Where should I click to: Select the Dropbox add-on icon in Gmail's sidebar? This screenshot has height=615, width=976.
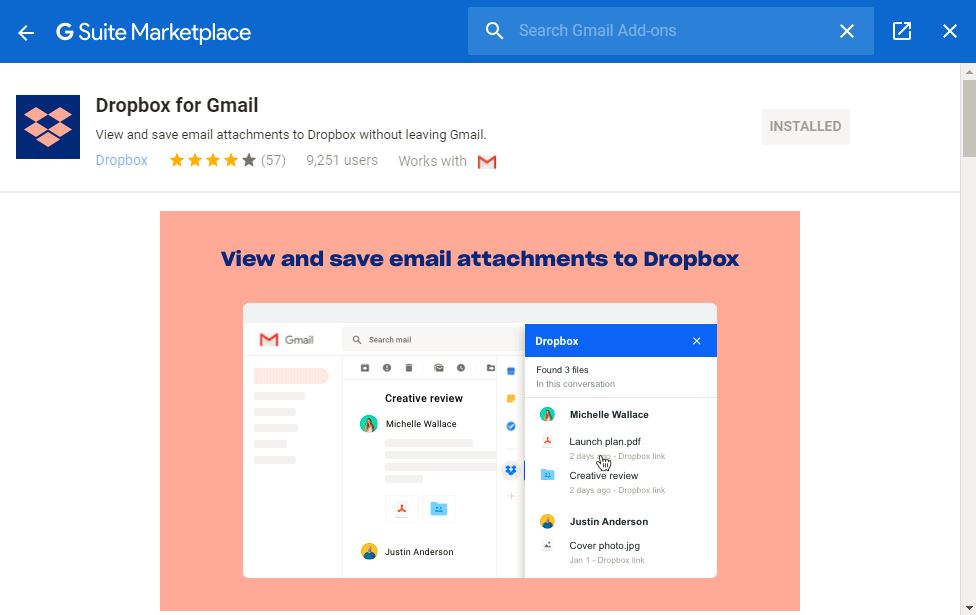(511, 470)
